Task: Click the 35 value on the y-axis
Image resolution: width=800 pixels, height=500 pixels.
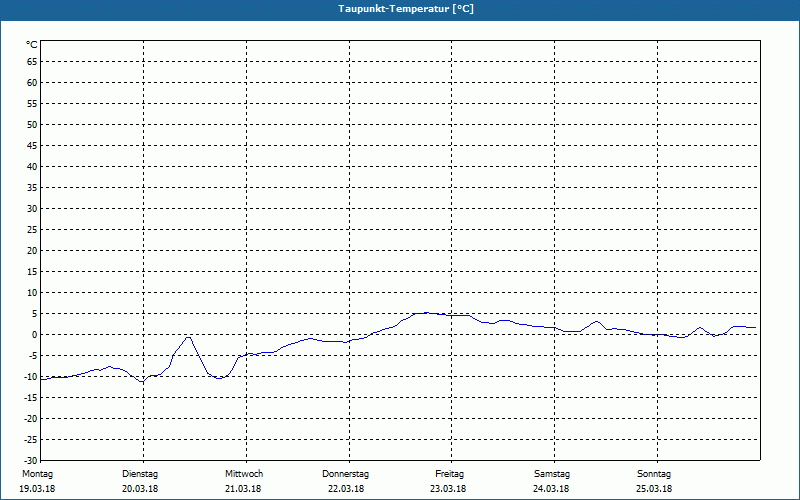Action: click(32, 188)
